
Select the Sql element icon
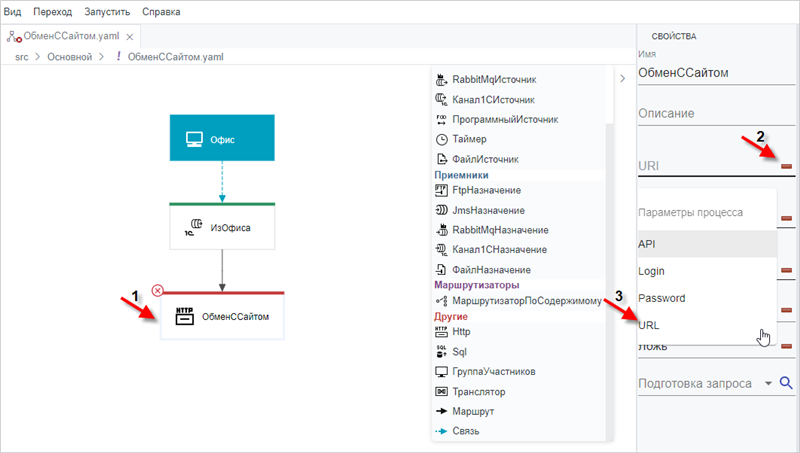click(441, 351)
